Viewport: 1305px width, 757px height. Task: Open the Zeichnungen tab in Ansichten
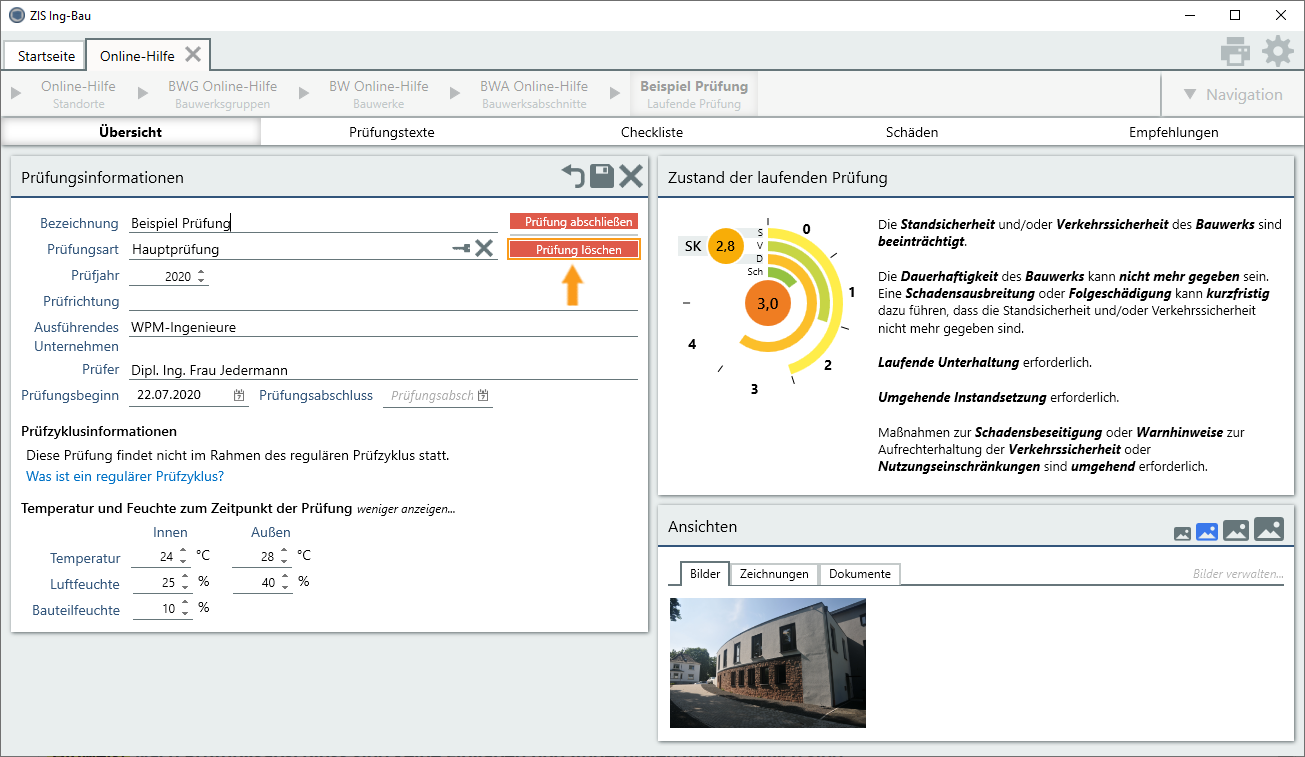coord(774,574)
